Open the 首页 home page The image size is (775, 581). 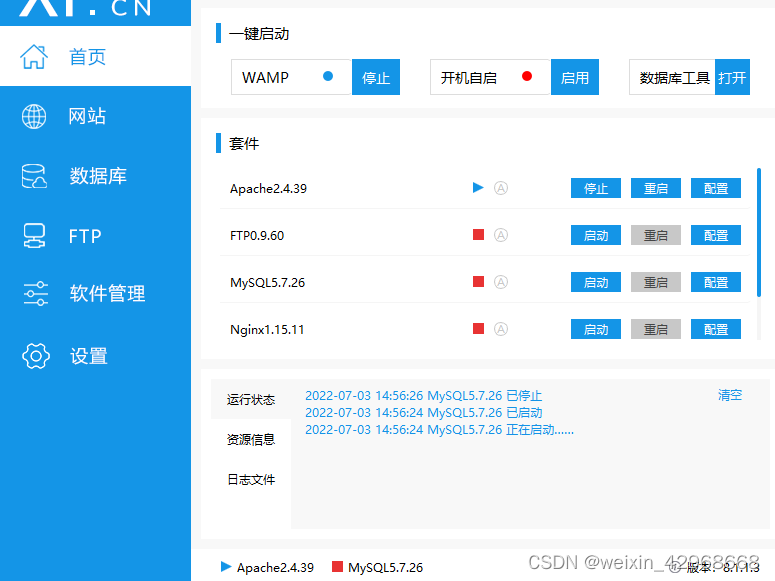pyautogui.click(x=95, y=56)
